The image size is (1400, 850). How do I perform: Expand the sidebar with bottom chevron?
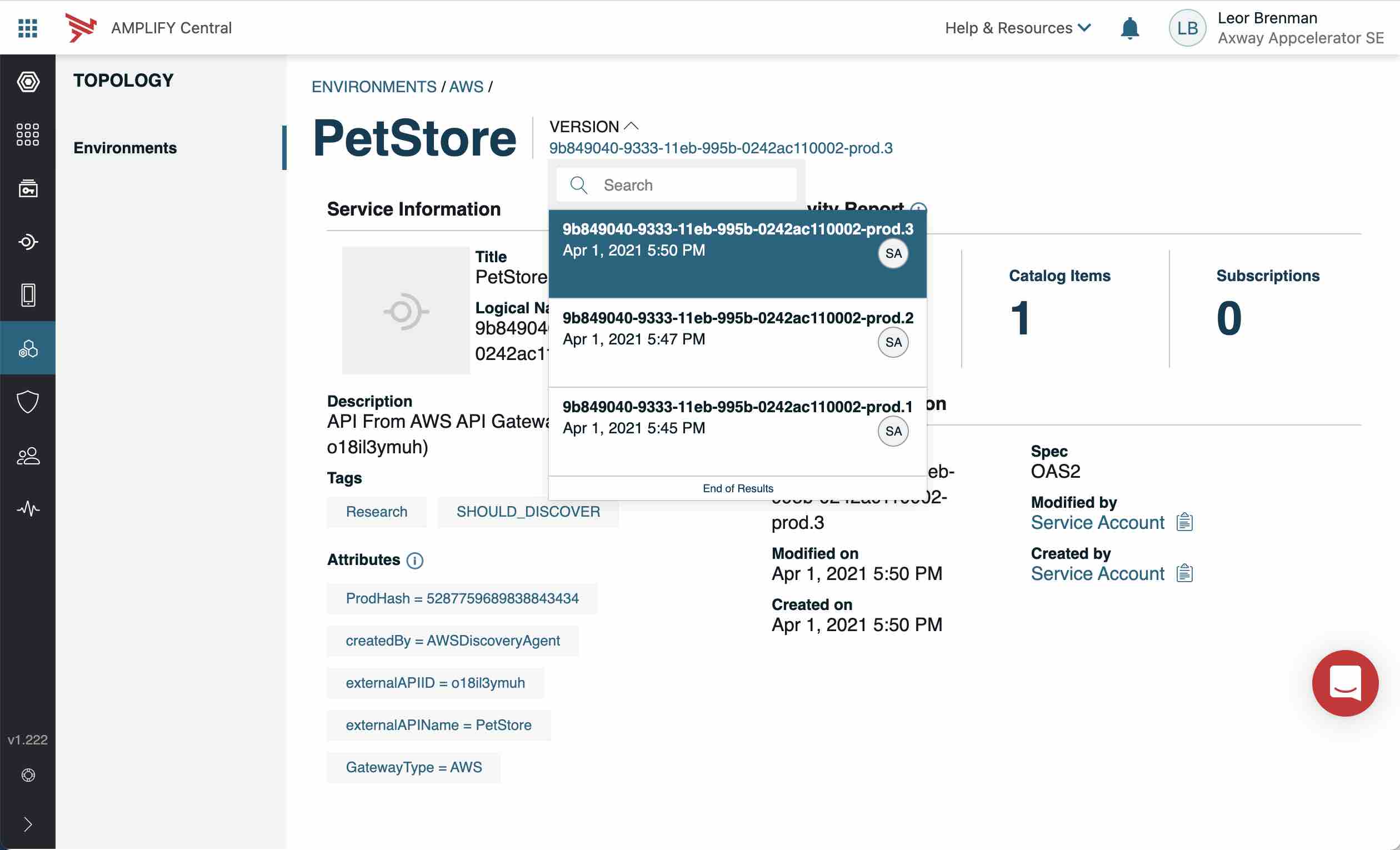(x=28, y=824)
